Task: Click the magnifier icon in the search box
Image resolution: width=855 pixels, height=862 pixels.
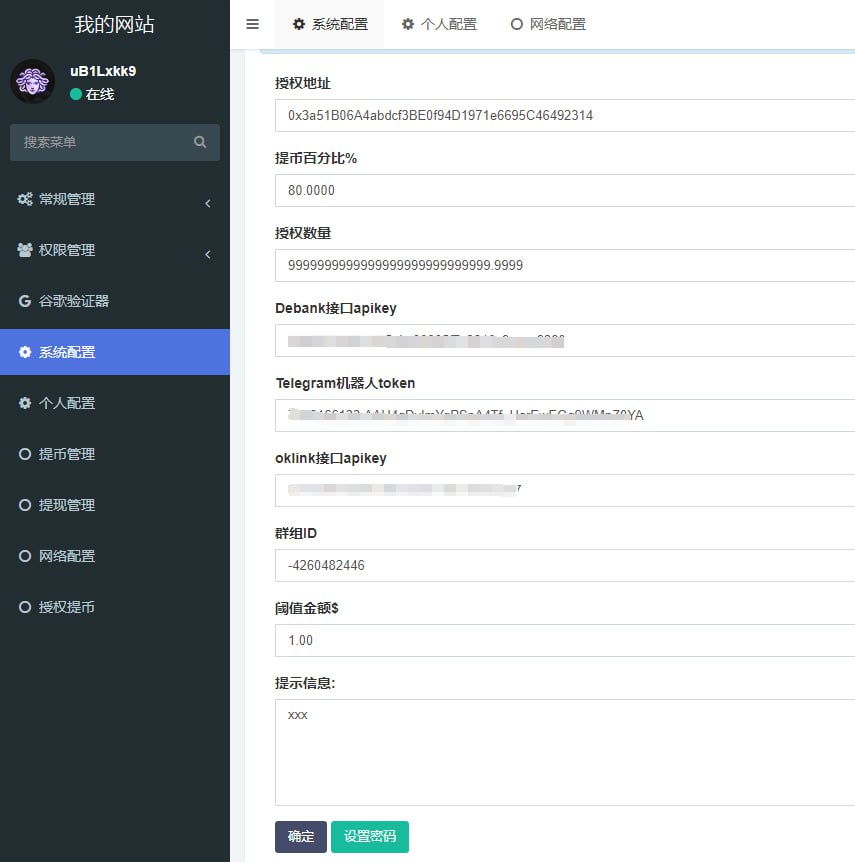Action: pyautogui.click(x=200, y=142)
